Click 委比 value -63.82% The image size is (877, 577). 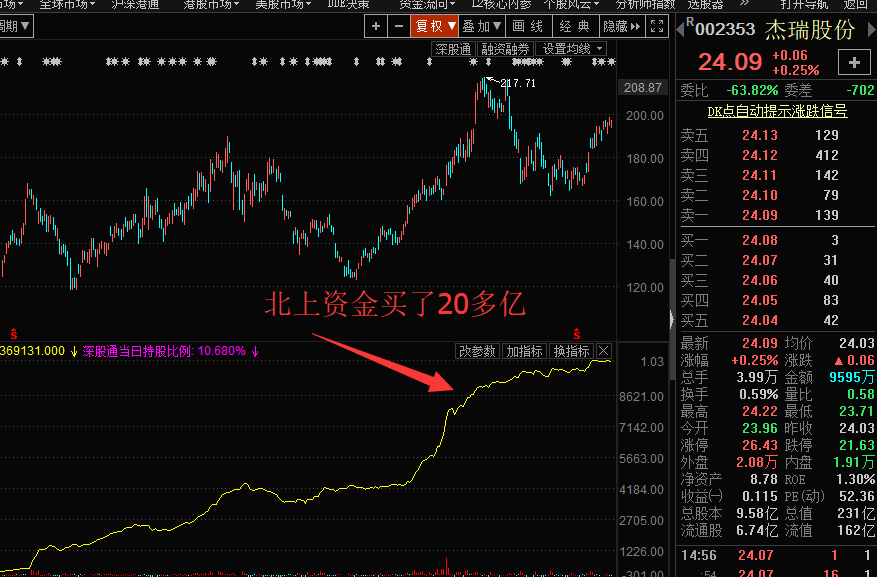coord(752,90)
